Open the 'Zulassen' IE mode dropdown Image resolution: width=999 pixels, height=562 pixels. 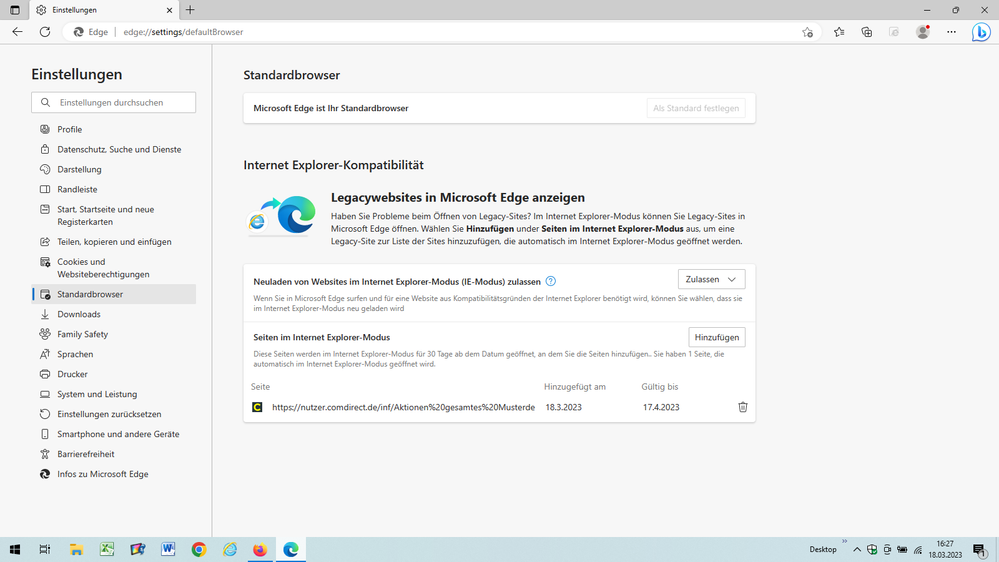(x=711, y=280)
